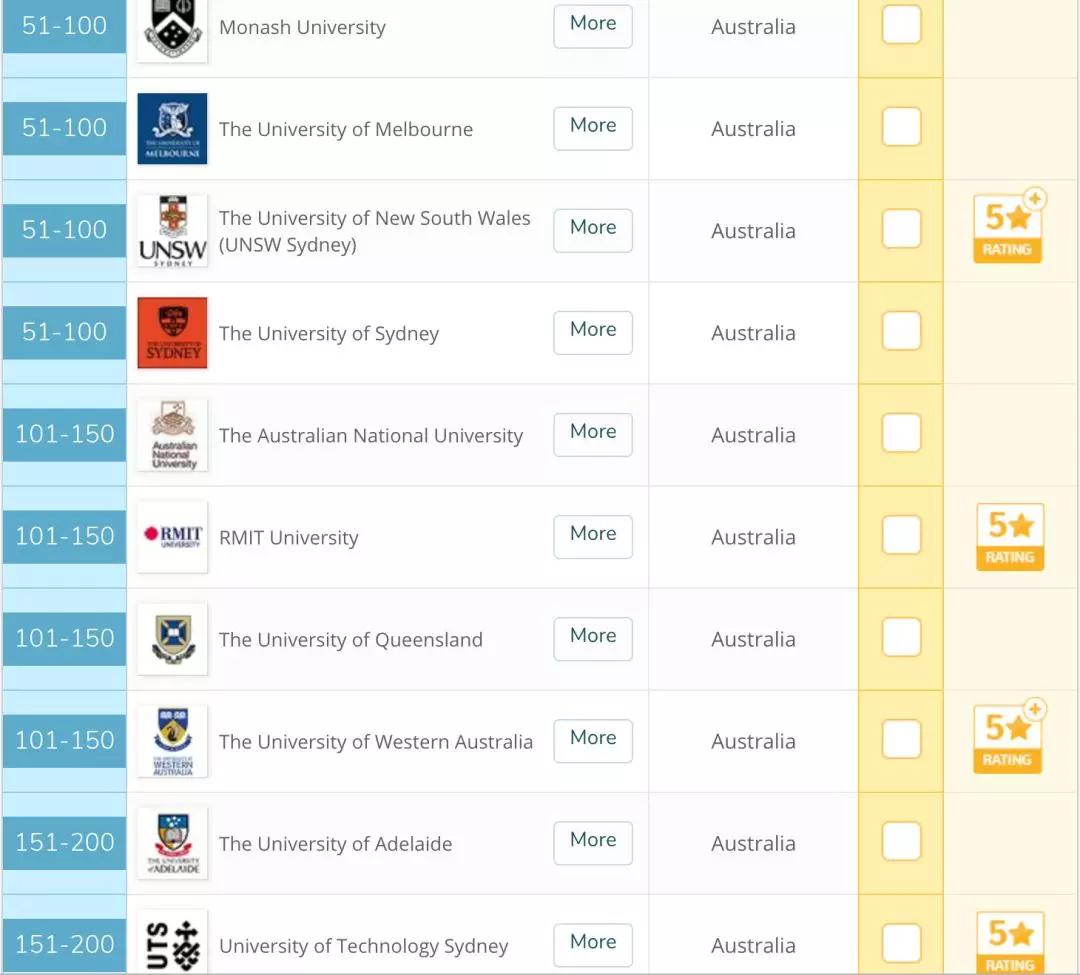The height and width of the screenshot is (975, 1080).
Task: Click the University of Western Australia logo
Action: tap(172, 741)
